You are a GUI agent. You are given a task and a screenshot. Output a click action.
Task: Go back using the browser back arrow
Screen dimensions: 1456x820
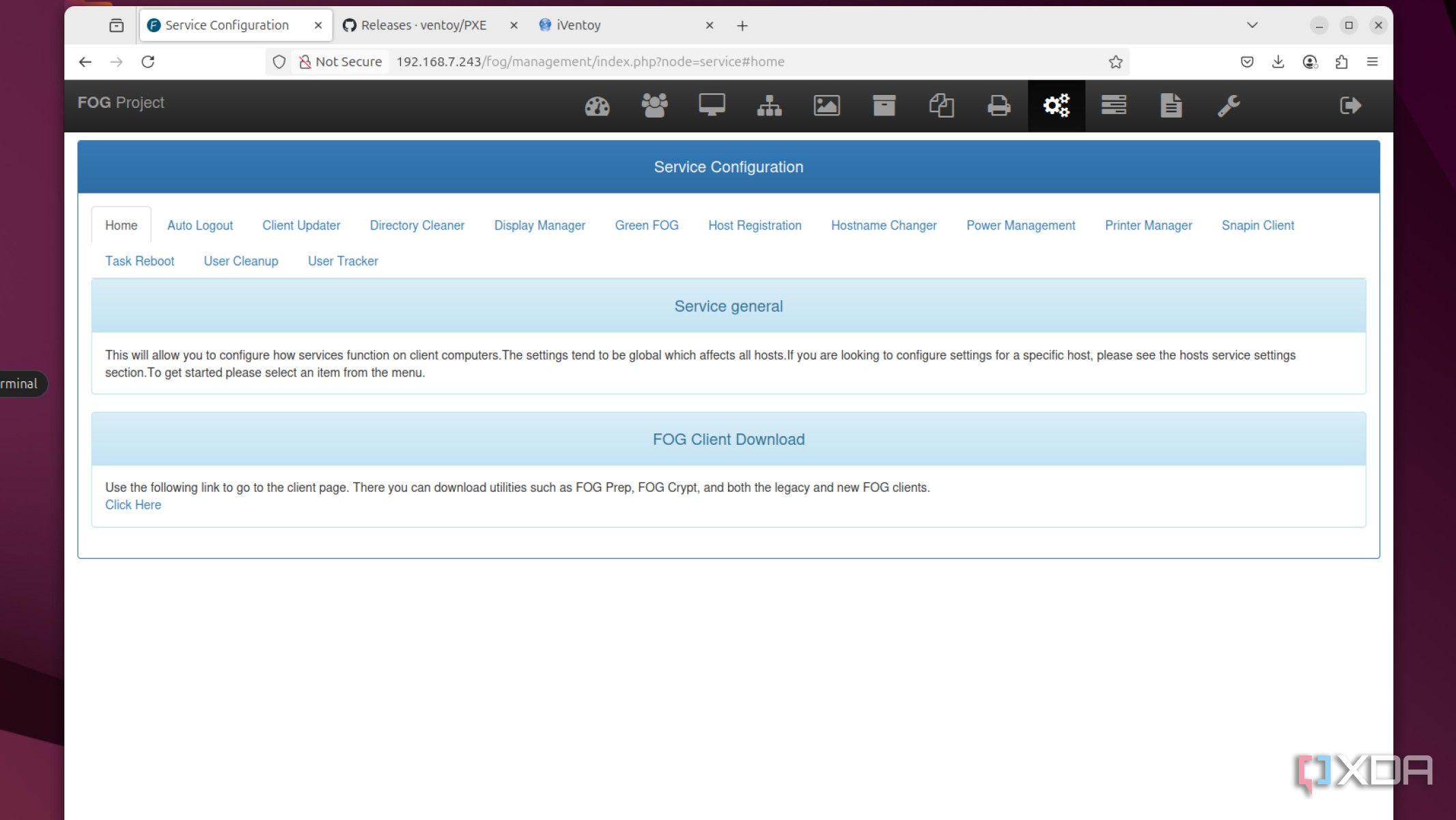coord(85,61)
